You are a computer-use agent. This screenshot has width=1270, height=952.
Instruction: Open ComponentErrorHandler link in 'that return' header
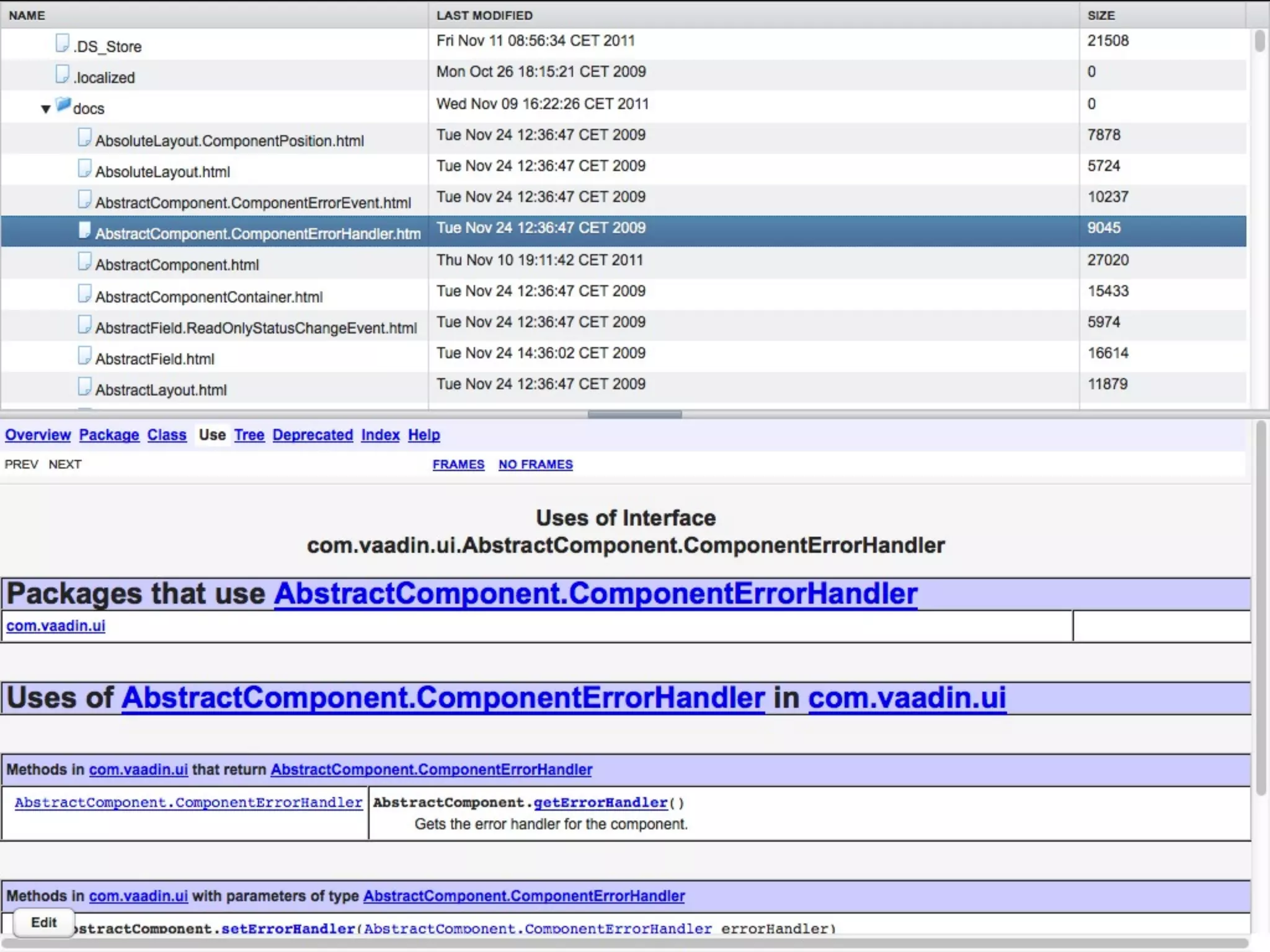[x=432, y=770]
